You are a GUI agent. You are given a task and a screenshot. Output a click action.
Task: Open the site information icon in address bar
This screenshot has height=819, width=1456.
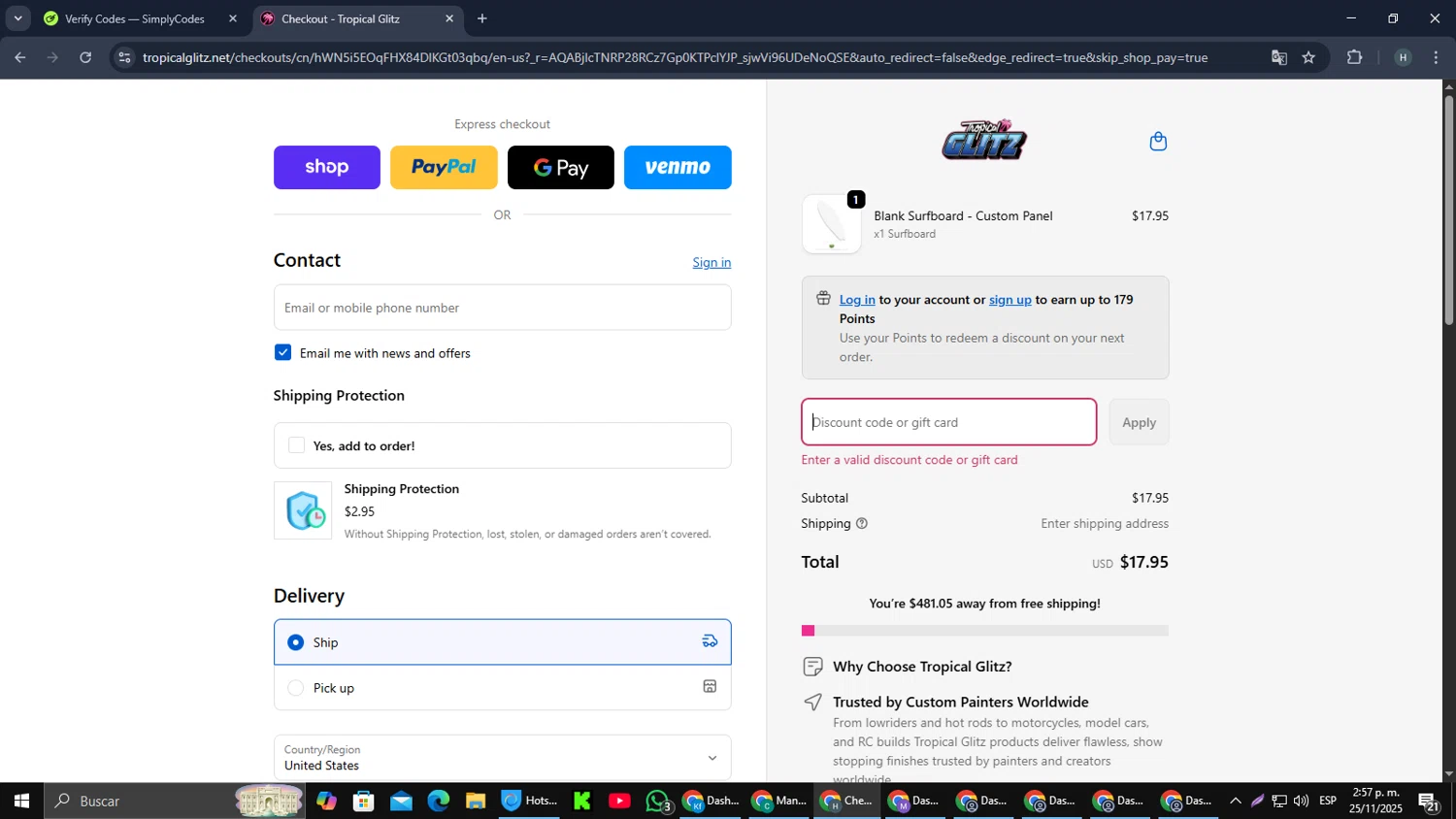click(123, 57)
